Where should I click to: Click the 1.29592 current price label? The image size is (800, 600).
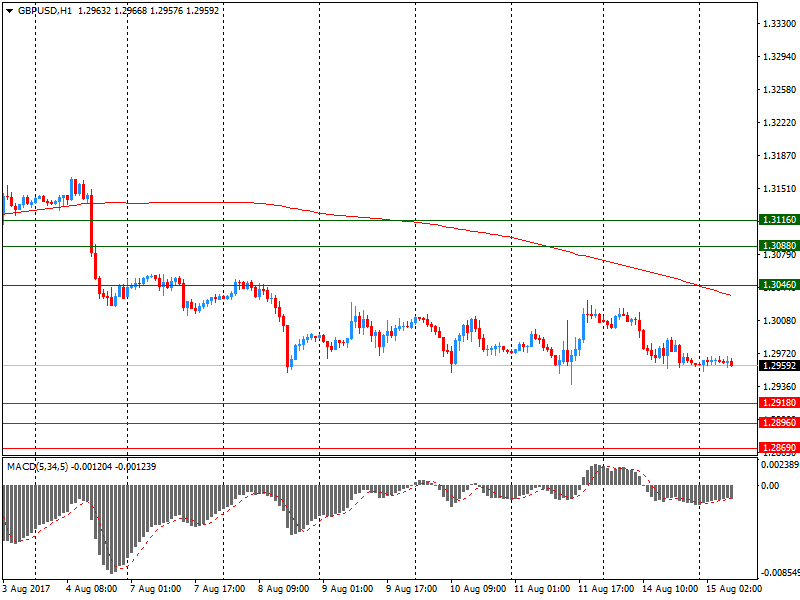point(779,365)
